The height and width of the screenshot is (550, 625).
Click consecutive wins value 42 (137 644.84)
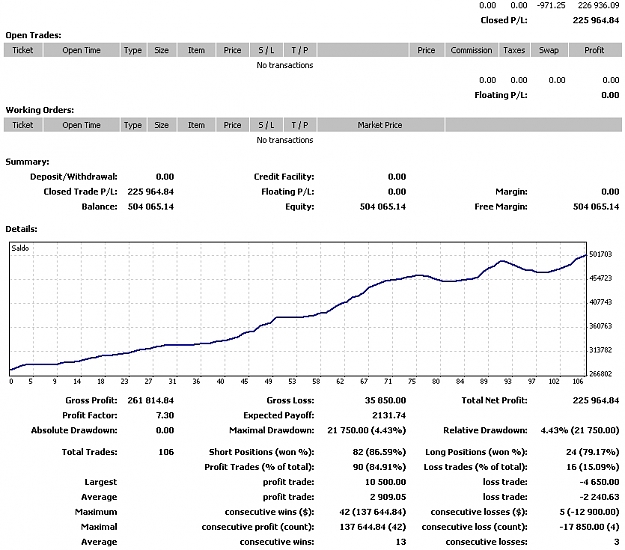[x=373, y=512]
